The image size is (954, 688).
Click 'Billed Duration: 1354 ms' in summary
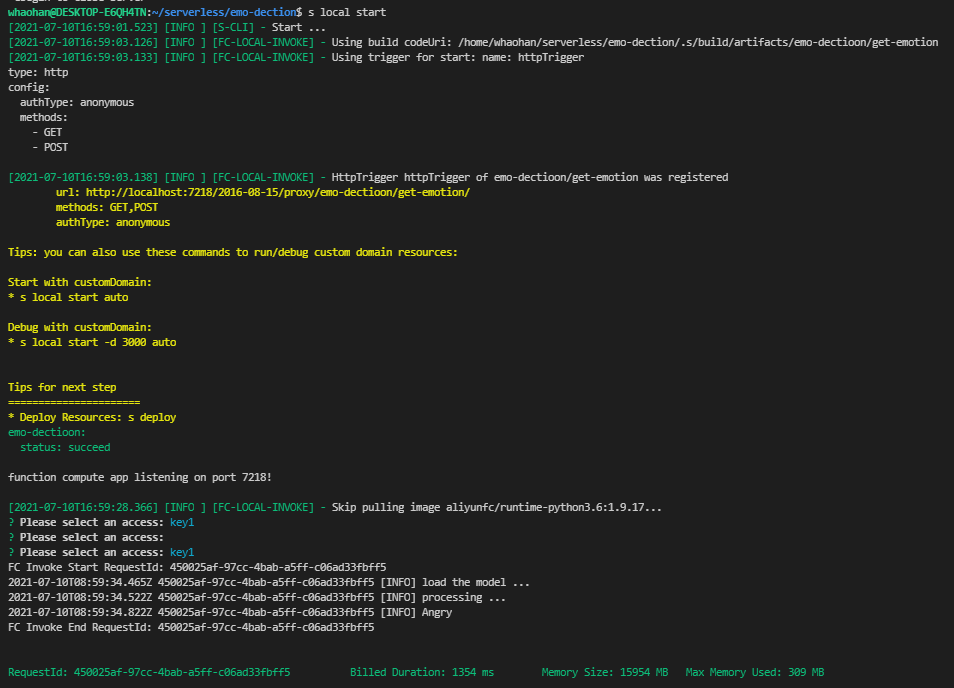click(x=422, y=672)
